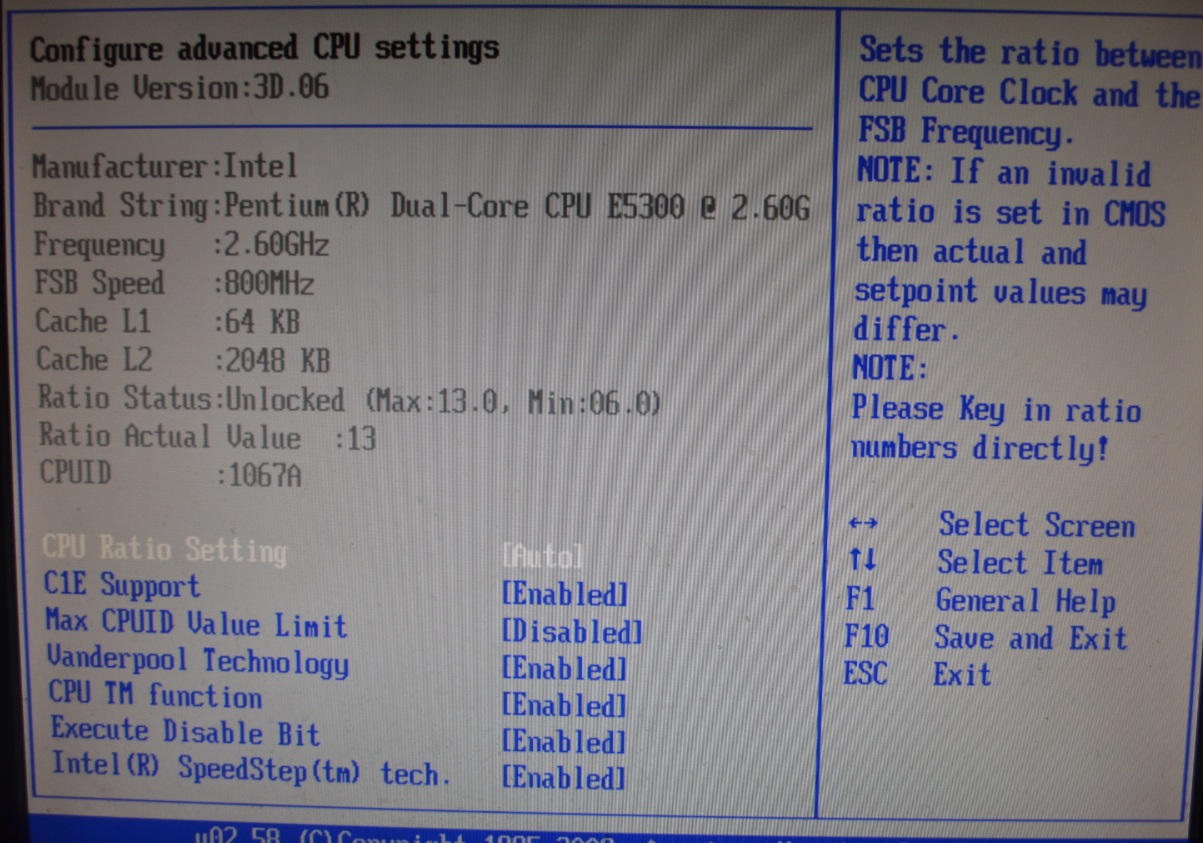Click the Brand String Pentium Dual-Core line

[x=421, y=206]
